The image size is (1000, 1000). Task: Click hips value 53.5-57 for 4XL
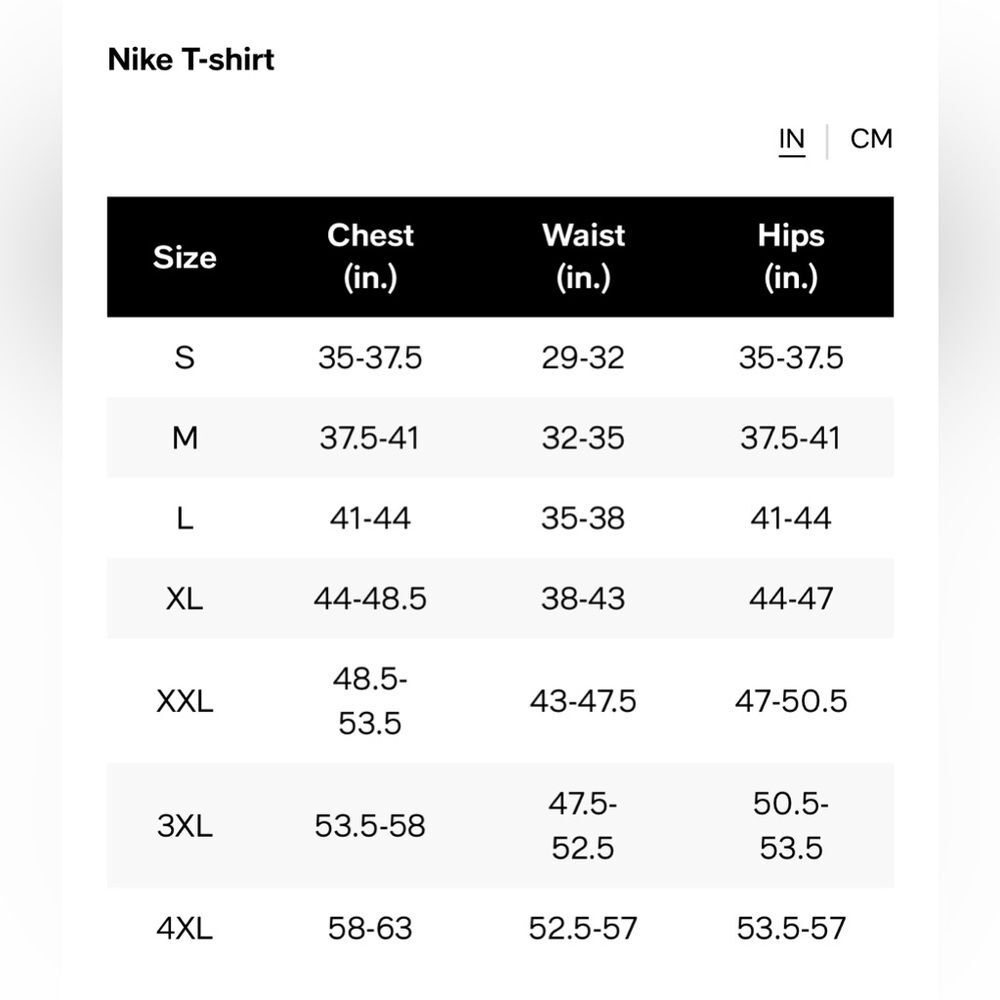(791, 928)
